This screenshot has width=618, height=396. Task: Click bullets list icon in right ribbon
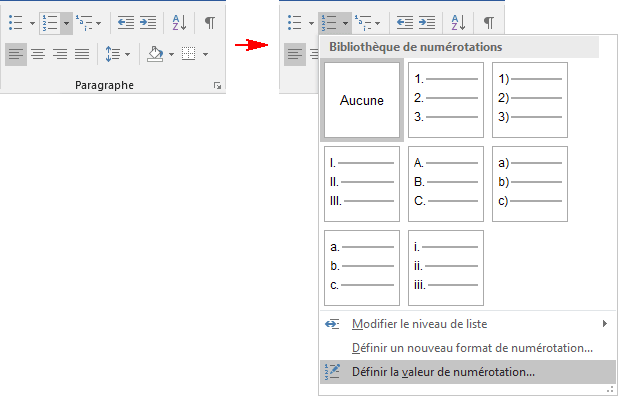295,23
